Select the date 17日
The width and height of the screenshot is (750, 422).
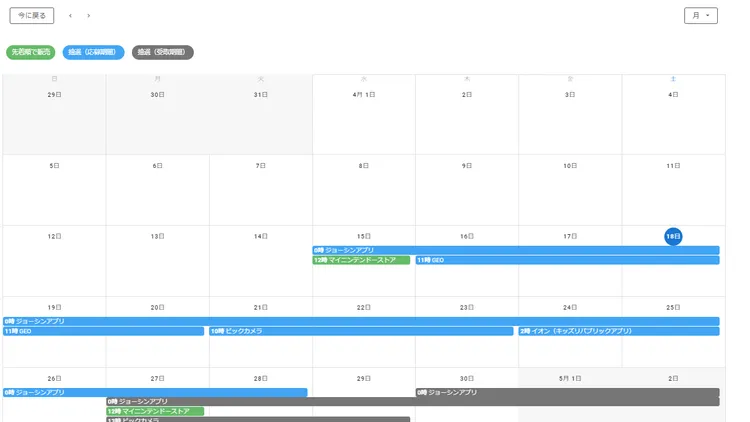[570, 236]
